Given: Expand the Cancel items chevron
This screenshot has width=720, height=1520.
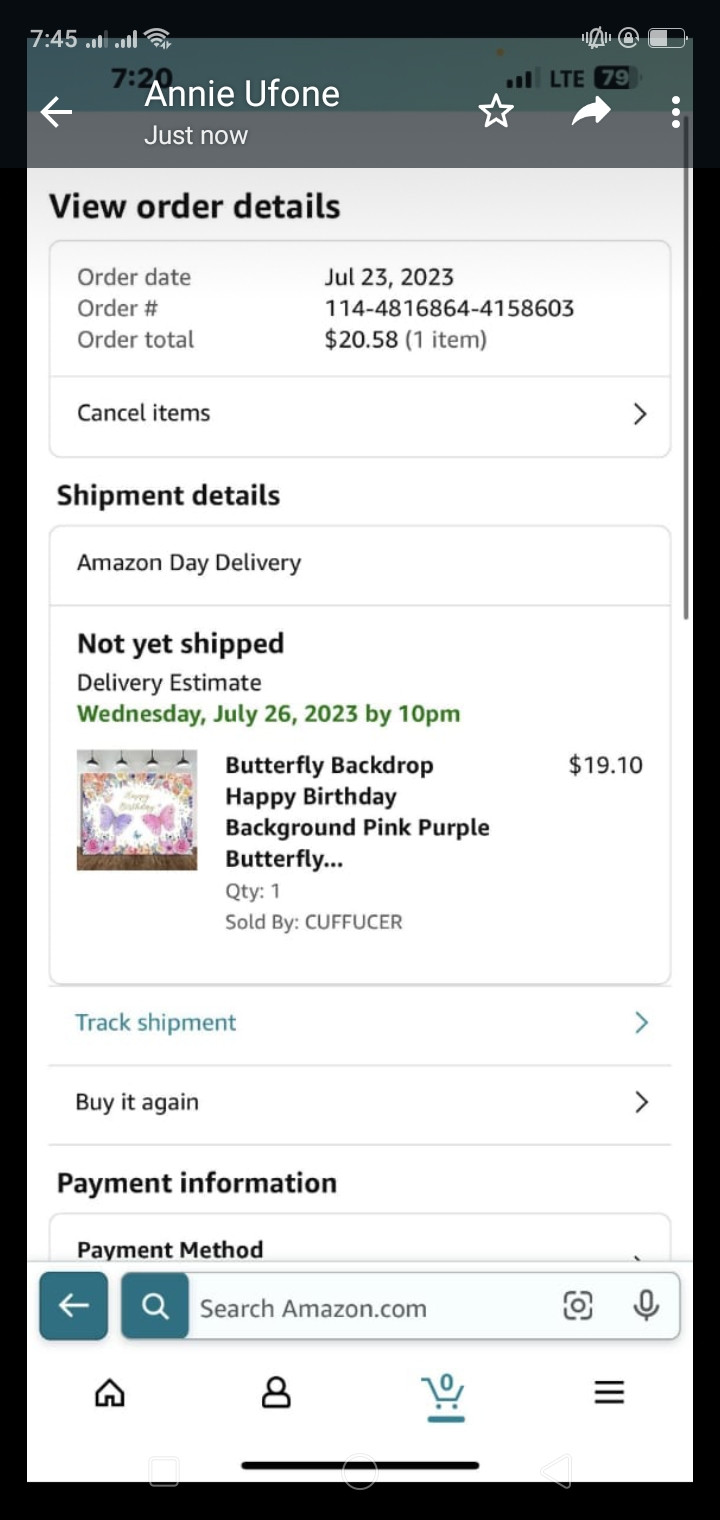Looking at the screenshot, I should 641,414.
